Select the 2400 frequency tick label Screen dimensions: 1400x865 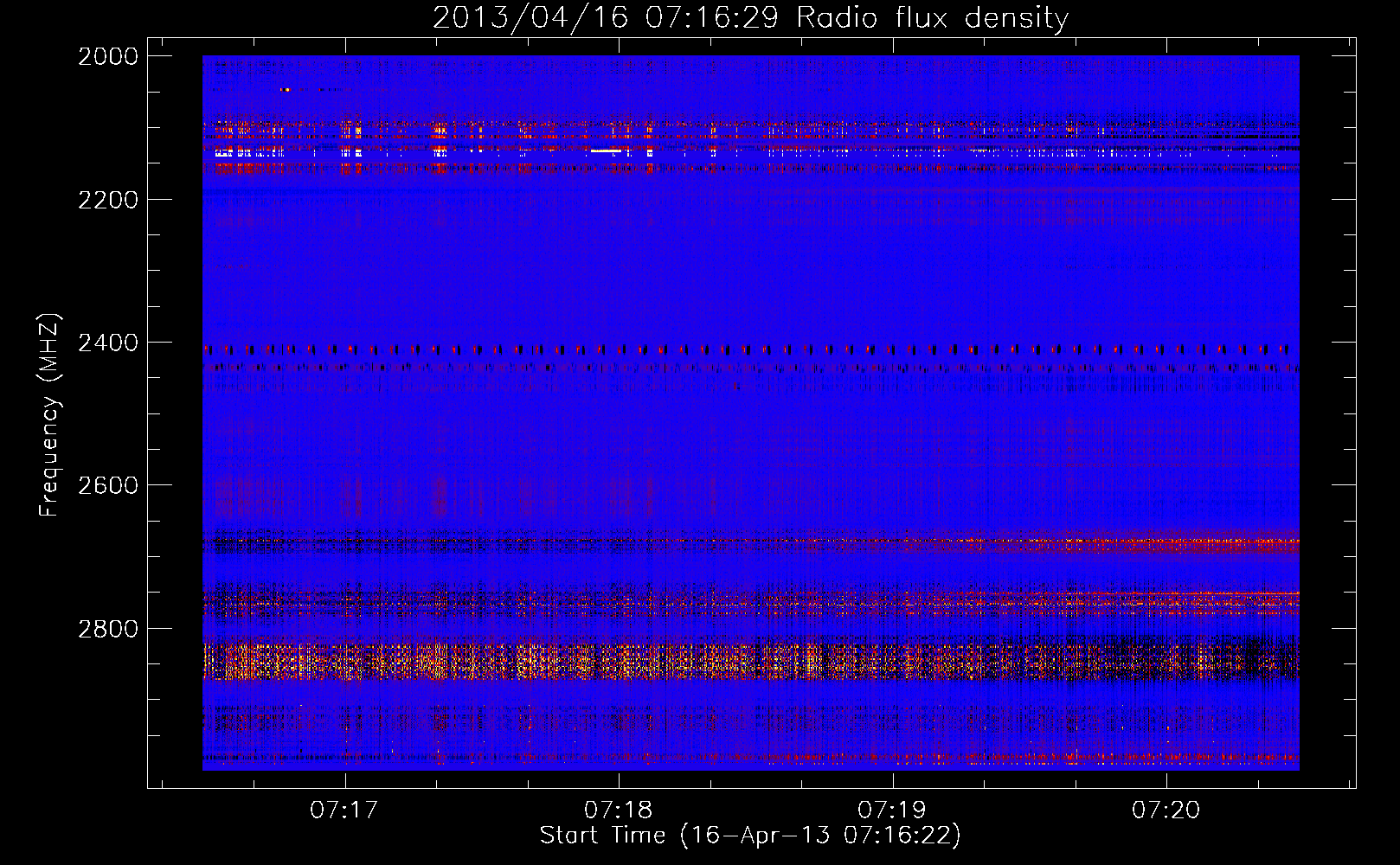pos(107,343)
